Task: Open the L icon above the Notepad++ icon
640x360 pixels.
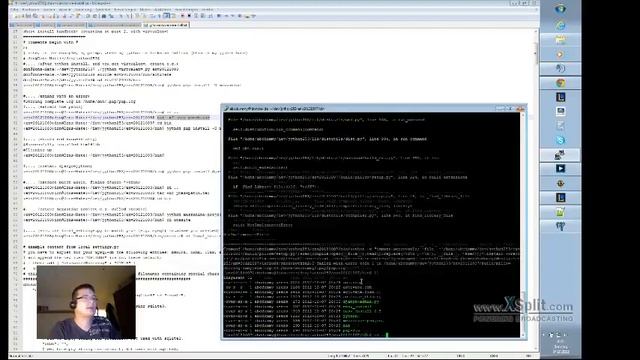Action: click(560, 198)
